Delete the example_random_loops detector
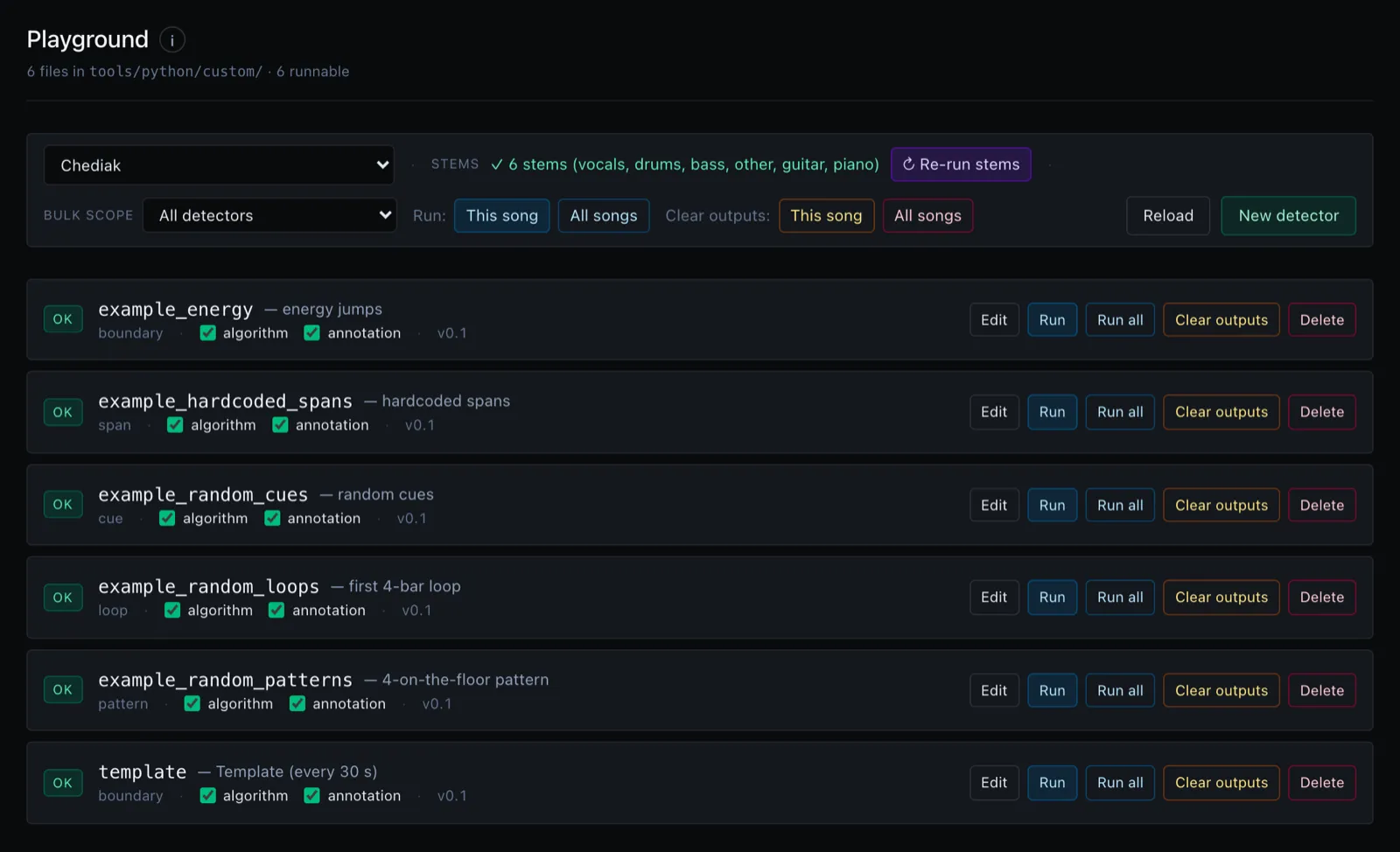 point(1322,597)
